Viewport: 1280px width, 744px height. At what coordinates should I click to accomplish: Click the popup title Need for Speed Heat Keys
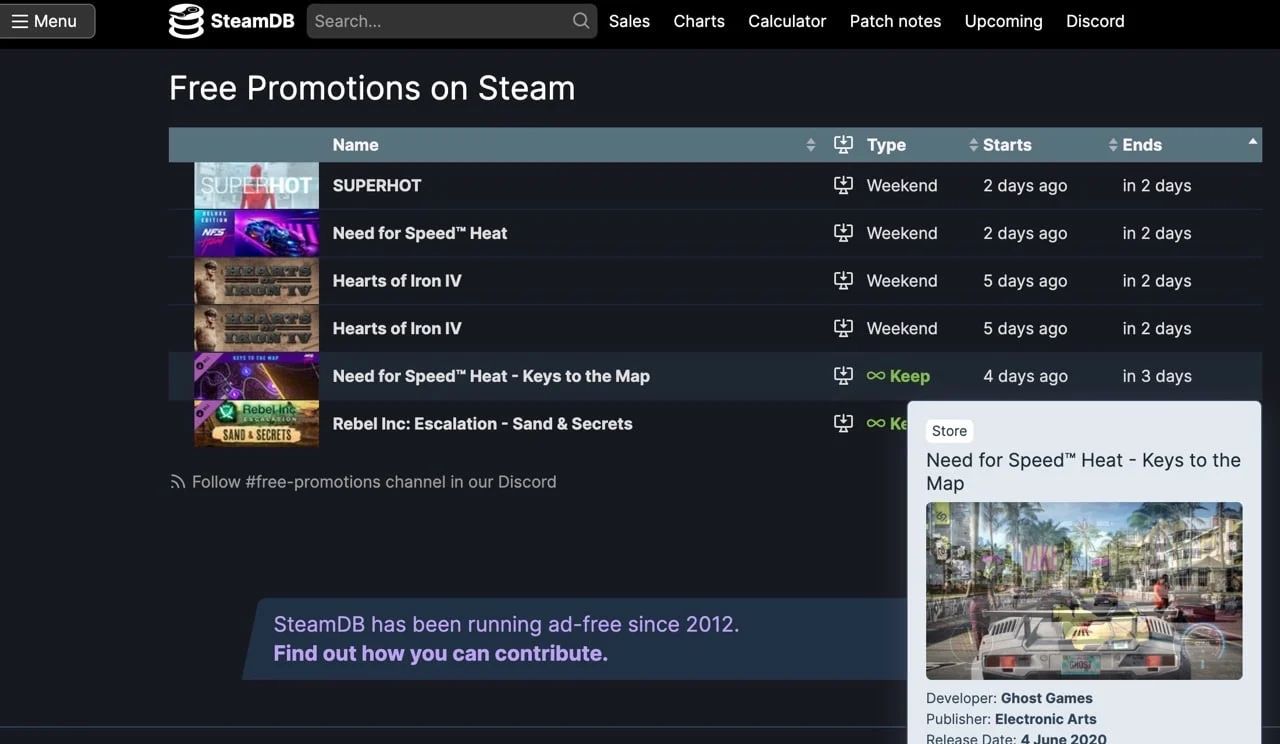1083,472
